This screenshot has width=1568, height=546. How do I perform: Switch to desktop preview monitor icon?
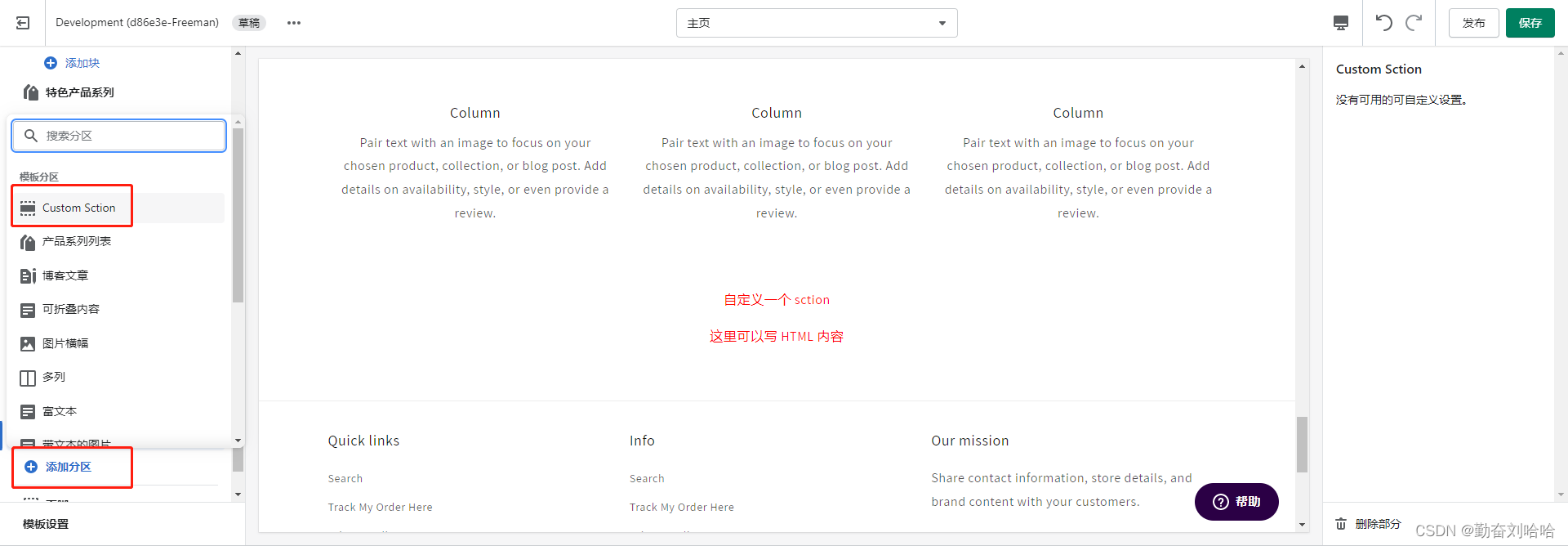click(1341, 23)
